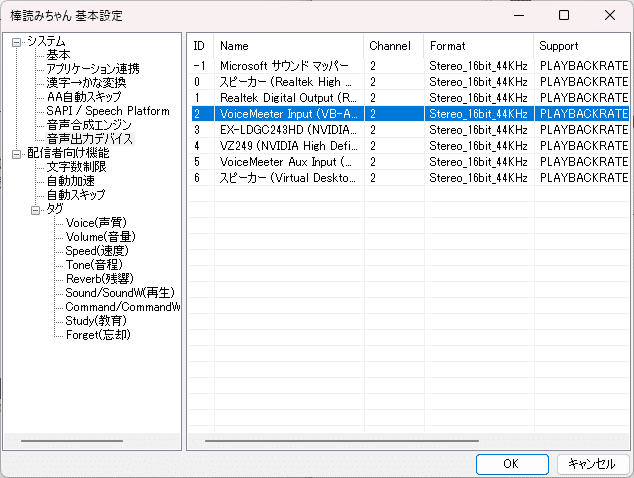
Task: Select VoiceMeeter Aux Input device row
Action: tap(408, 162)
